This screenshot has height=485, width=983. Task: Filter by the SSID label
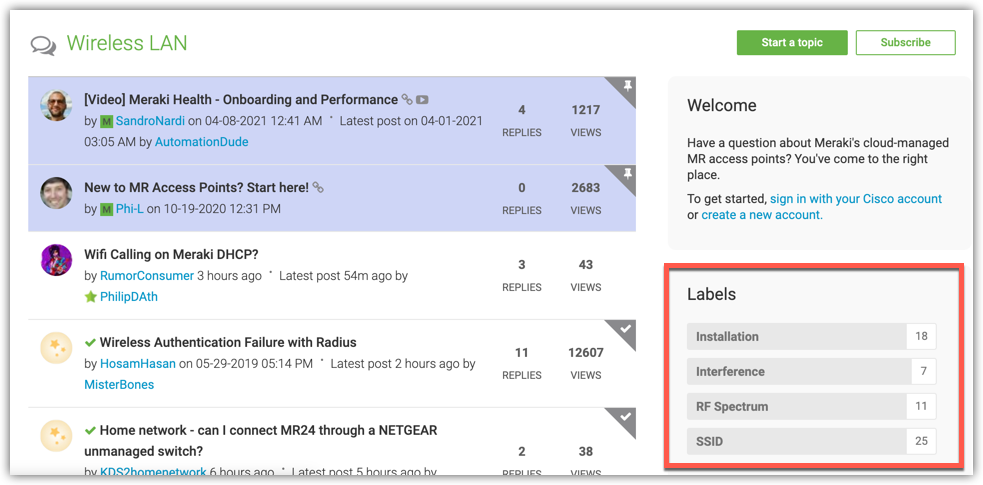[x=797, y=442]
